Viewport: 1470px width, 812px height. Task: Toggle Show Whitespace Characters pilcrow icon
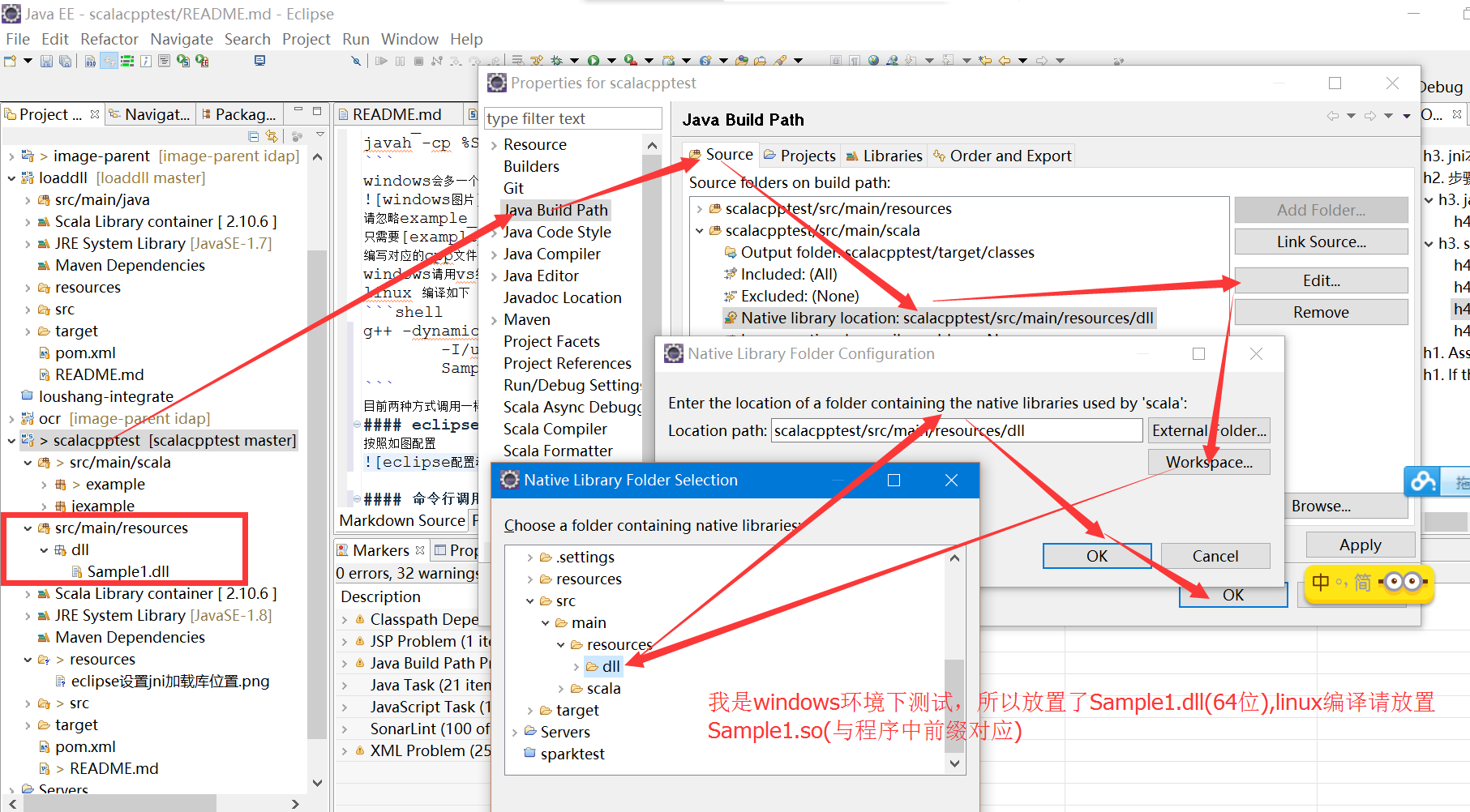coord(854,60)
